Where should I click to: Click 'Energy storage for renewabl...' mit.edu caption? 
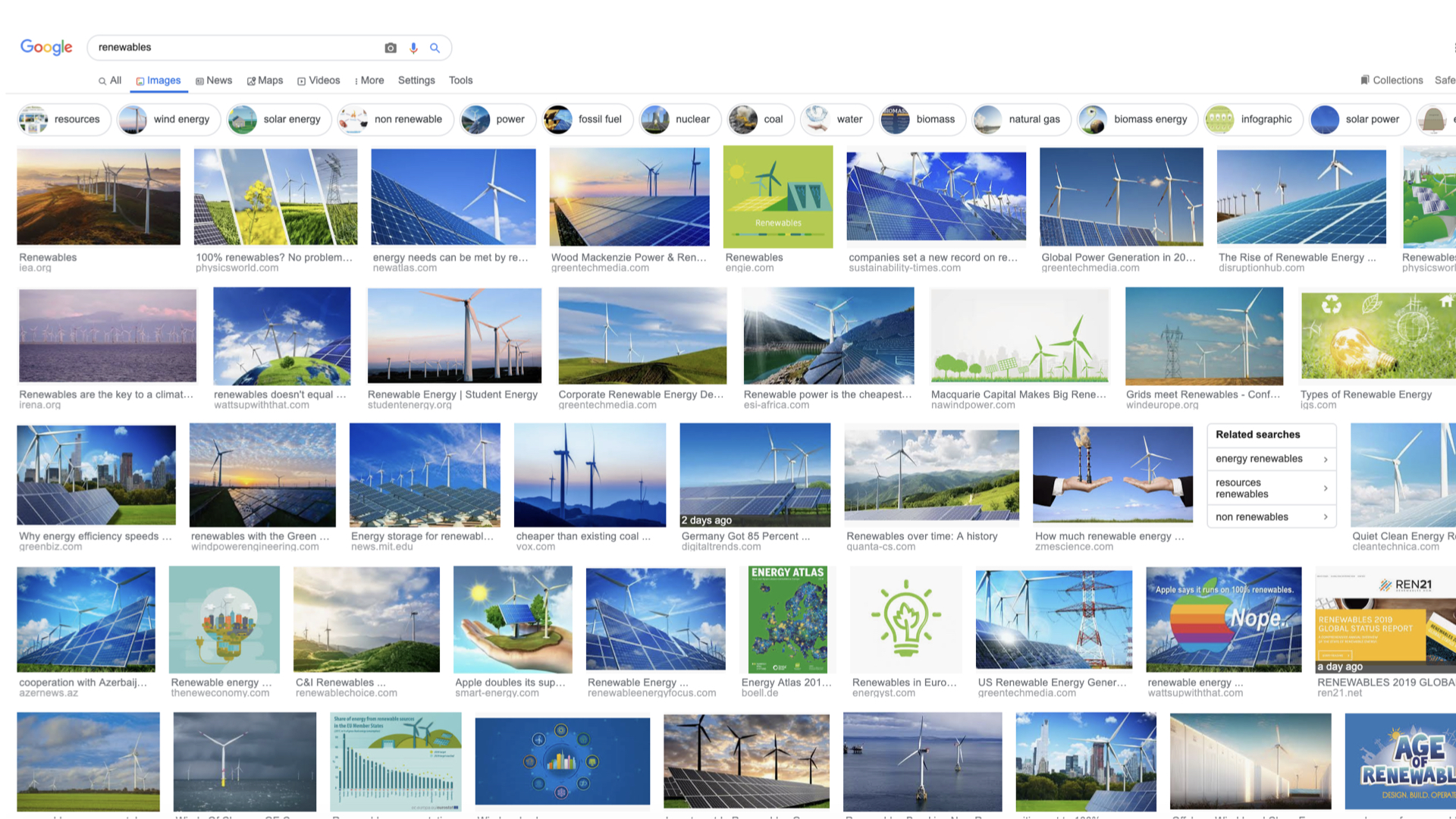coord(422,536)
